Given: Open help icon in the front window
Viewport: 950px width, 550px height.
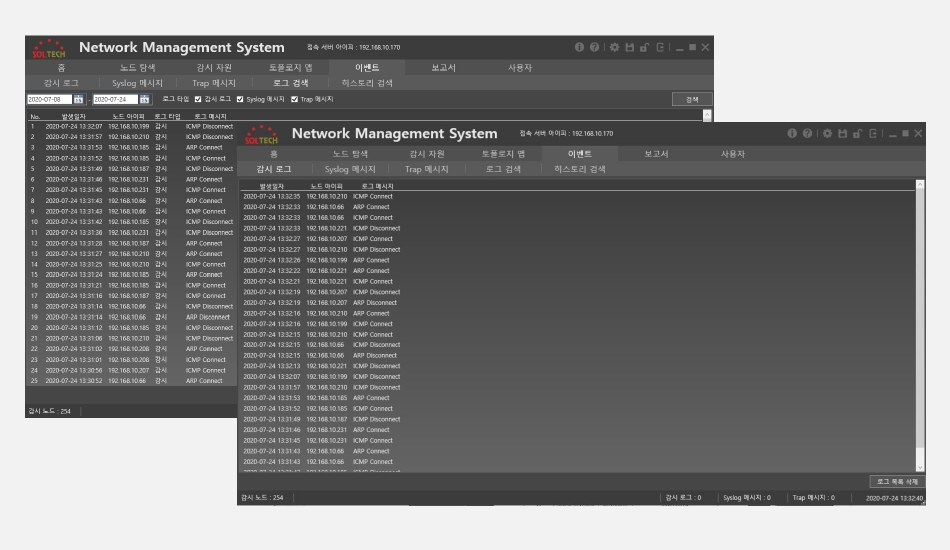Looking at the screenshot, I should tap(807, 133).
